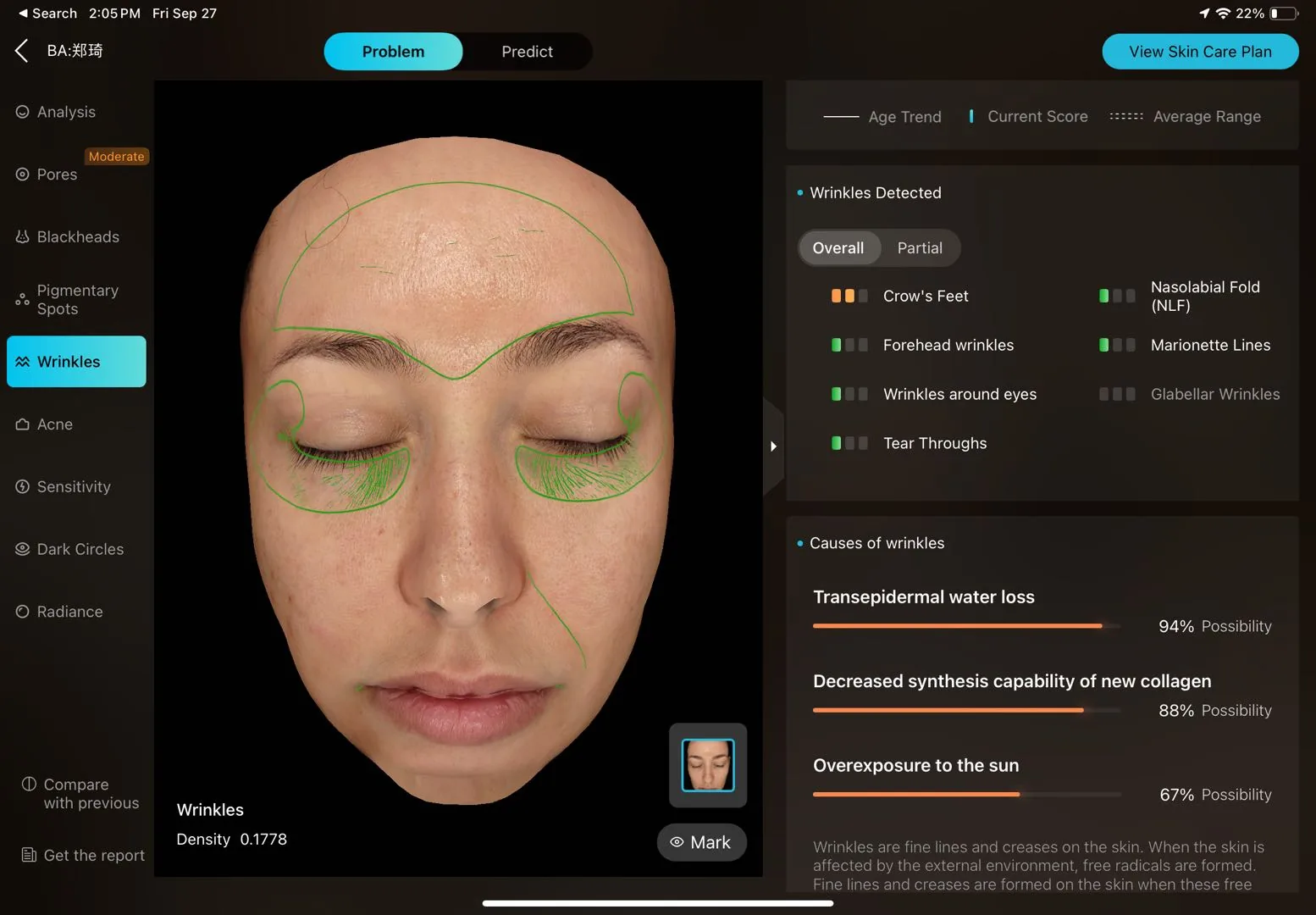This screenshot has width=1316, height=915.
Task: Click the battery icon in status bar
Action: tap(1284, 14)
